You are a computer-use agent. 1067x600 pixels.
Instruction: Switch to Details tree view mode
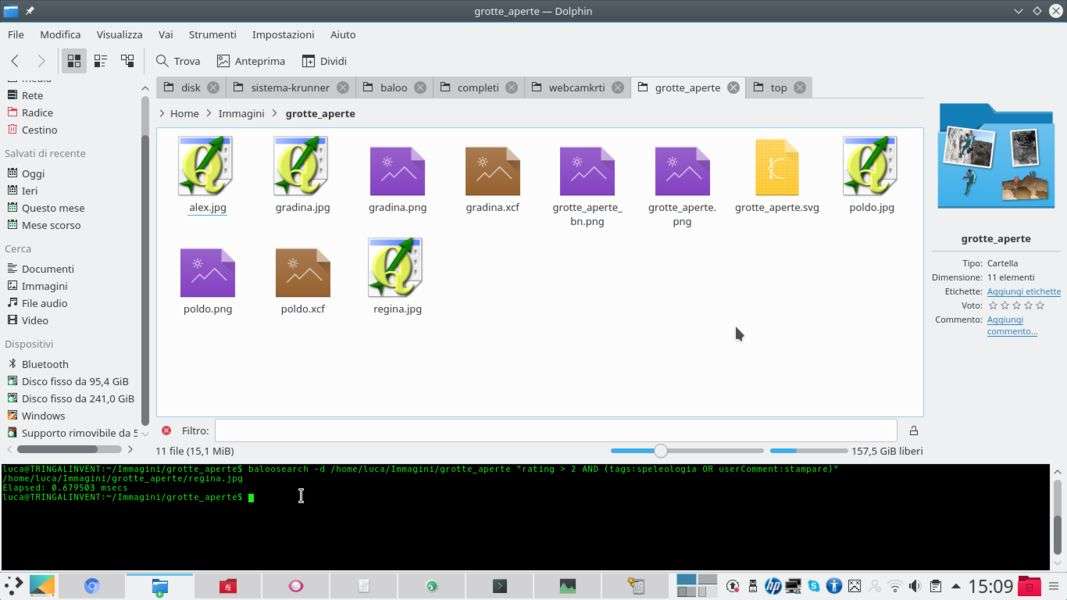(127, 61)
